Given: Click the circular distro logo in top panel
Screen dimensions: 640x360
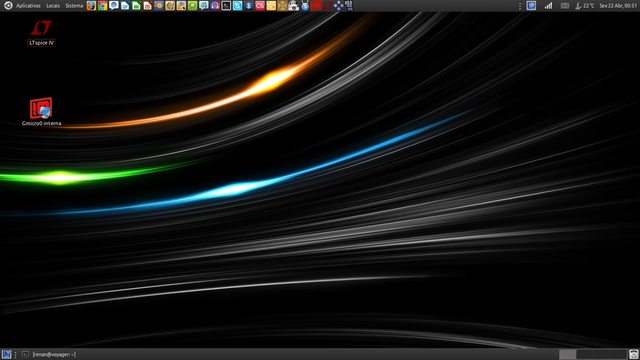Looking at the screenshot, I should coord(8,6).
